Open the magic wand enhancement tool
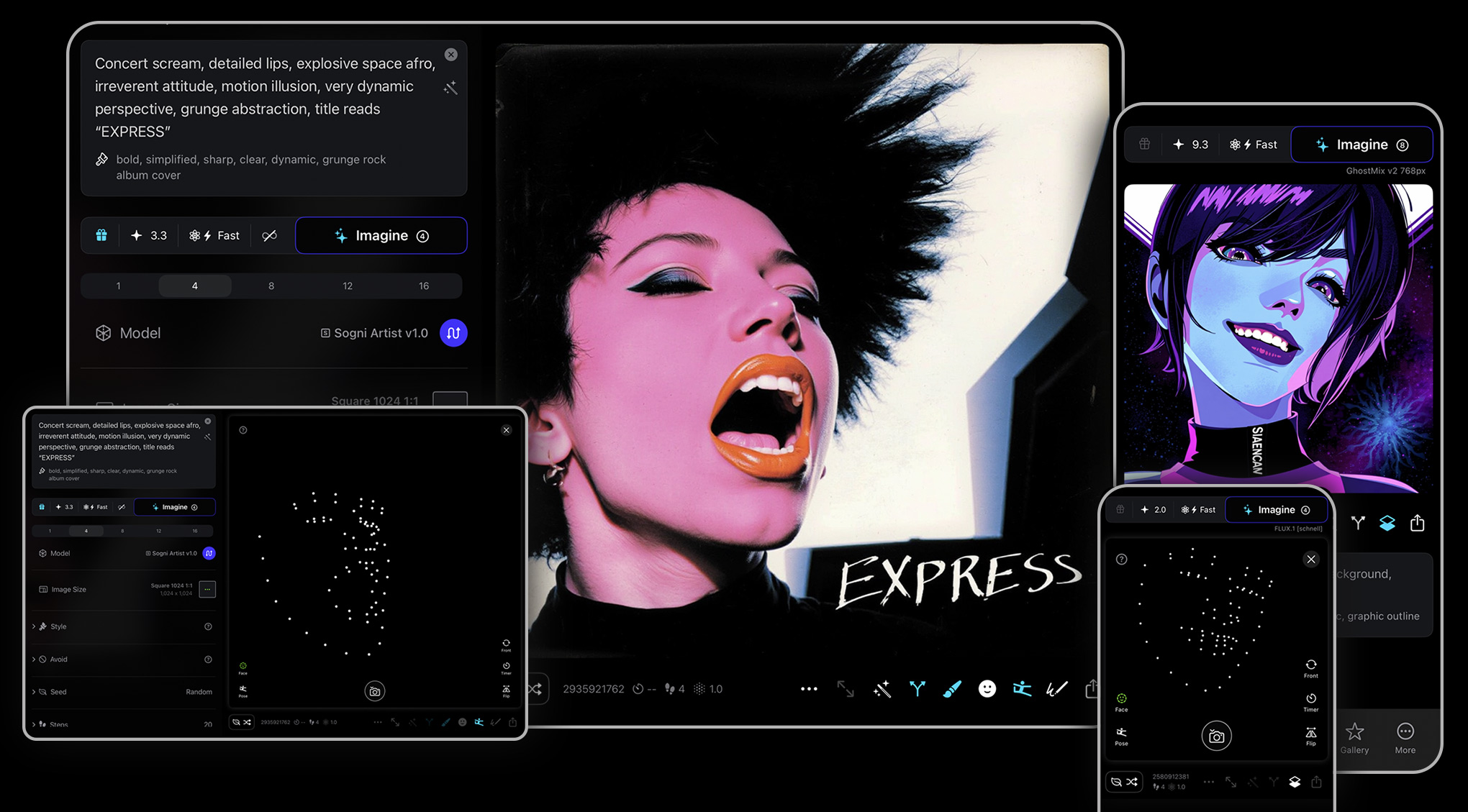This screenshot has width=1468, height=812. click(x=882, y=688)
